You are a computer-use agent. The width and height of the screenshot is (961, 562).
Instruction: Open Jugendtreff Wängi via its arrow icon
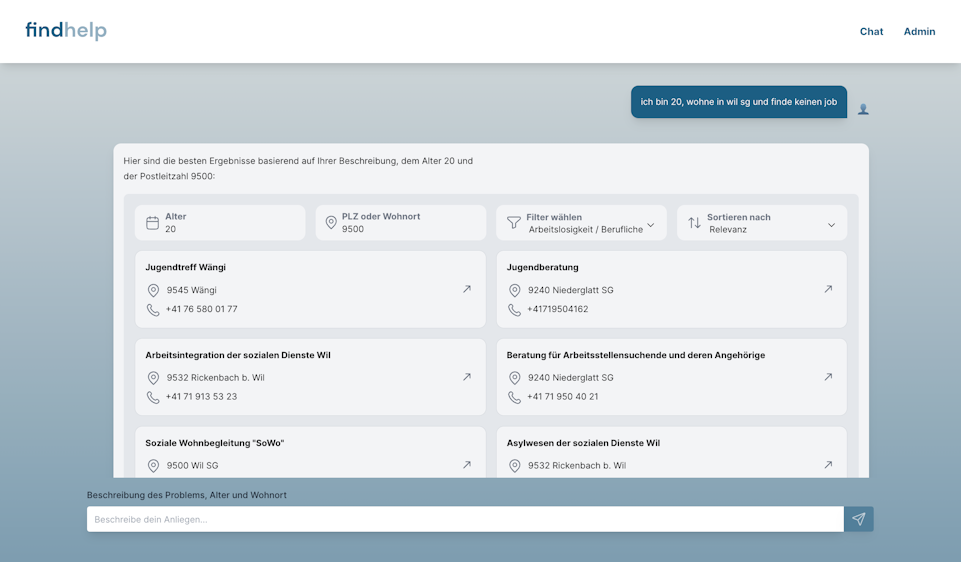[x=466, y=289]
